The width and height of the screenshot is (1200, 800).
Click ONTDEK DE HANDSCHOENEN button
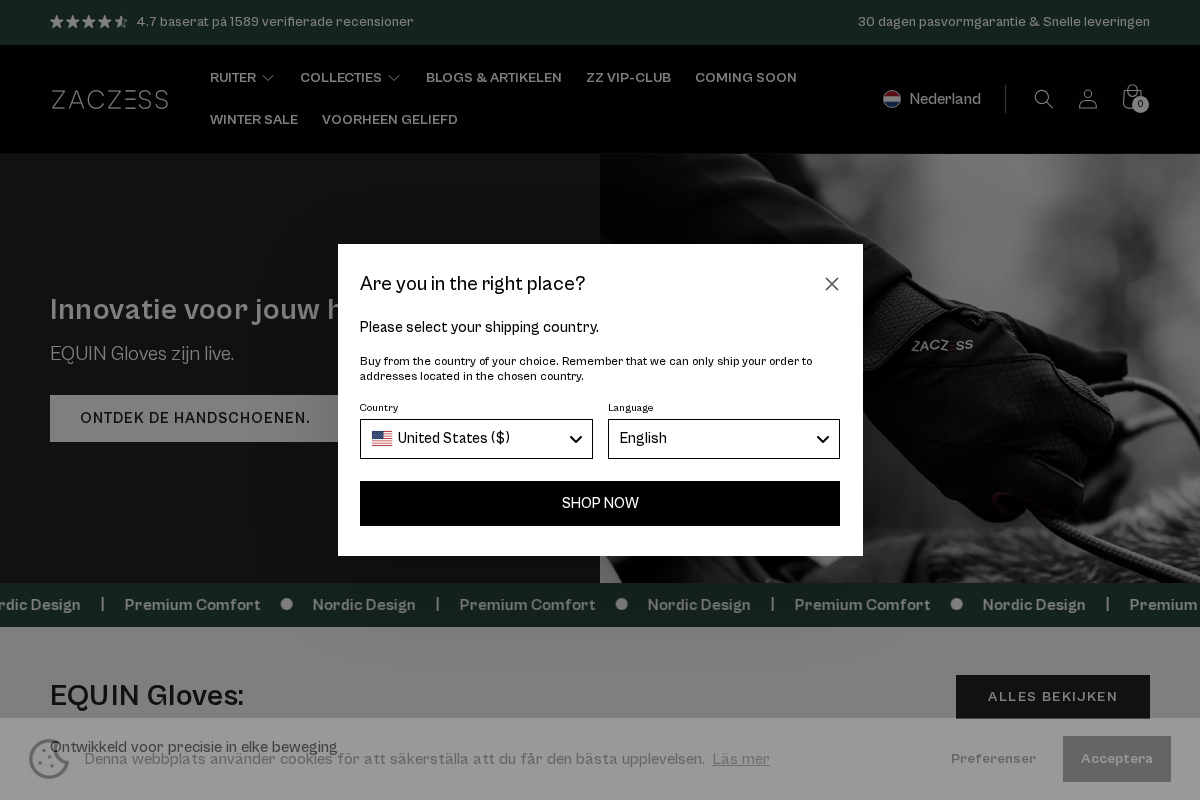pos(195,418)
